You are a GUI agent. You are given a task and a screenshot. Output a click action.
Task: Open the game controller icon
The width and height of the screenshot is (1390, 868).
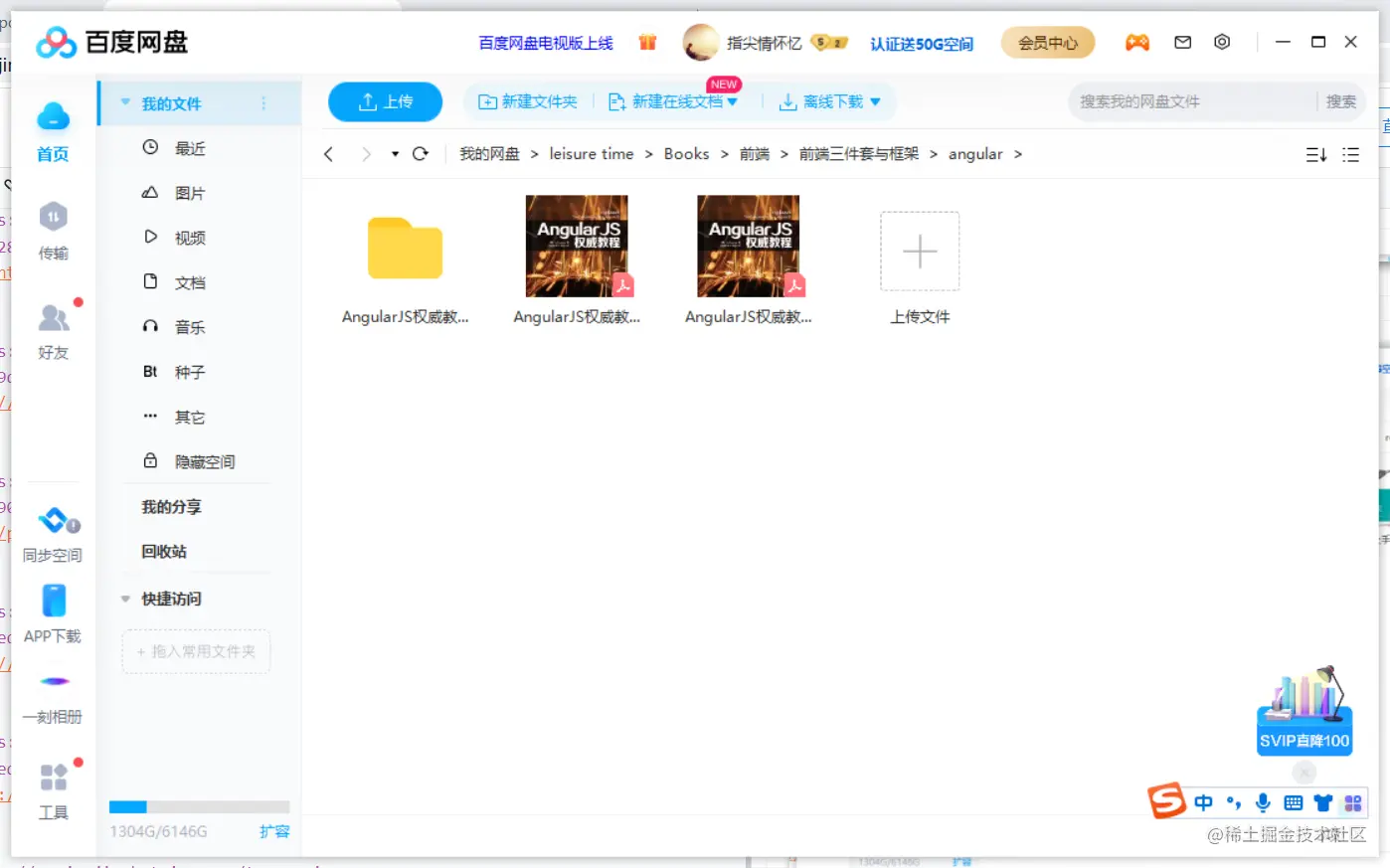point(1136,42)
